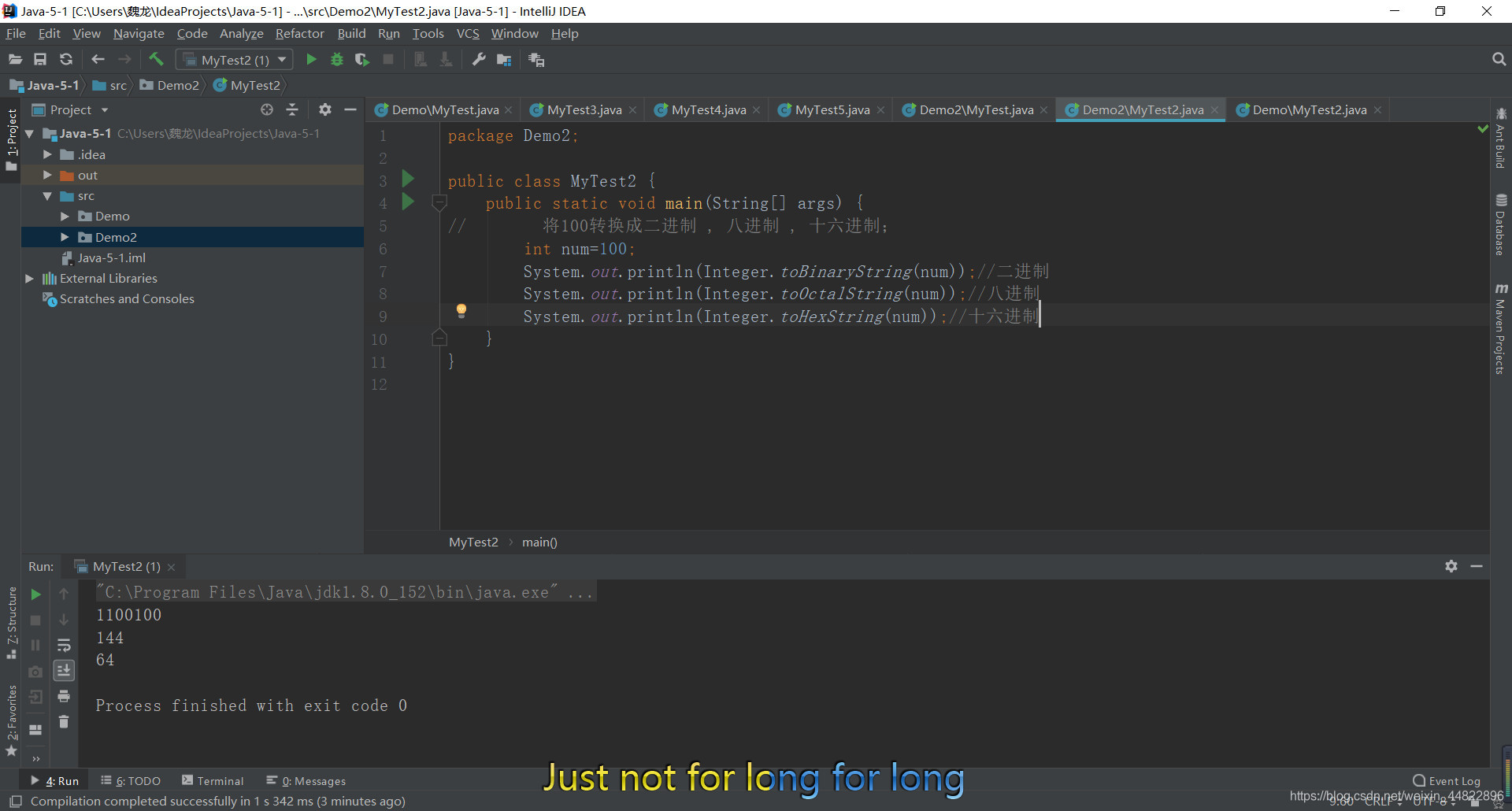Open settings with the wrench icon

tap(478, 60)
